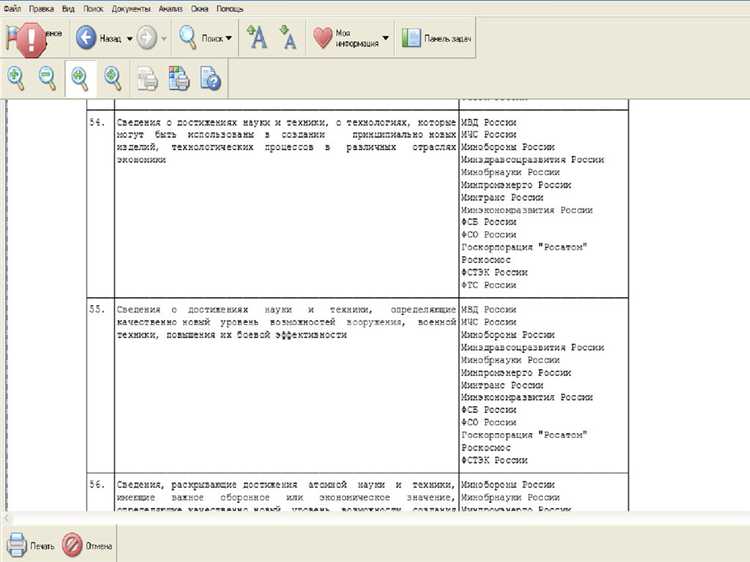Click the zoom in magnifier icon
This screenshot has height=562, width=750.
click(x=17, y=77)
